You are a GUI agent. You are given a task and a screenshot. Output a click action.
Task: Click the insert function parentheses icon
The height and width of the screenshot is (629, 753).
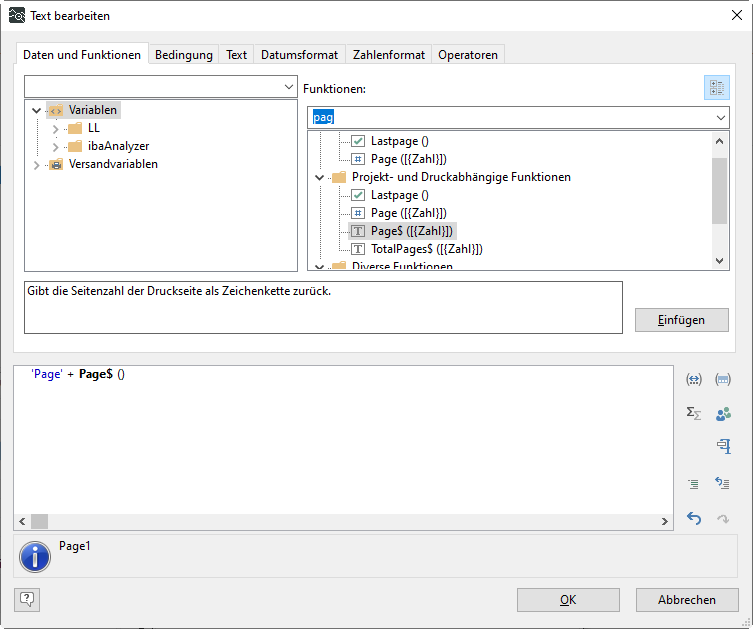[x=723, y=380]
